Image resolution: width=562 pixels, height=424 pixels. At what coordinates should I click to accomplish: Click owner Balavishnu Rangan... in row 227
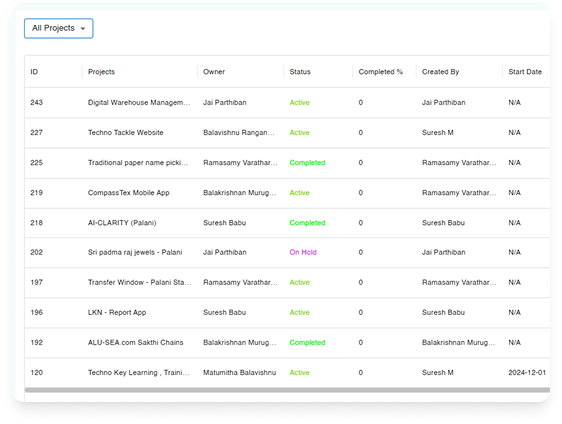coord(239,133)
